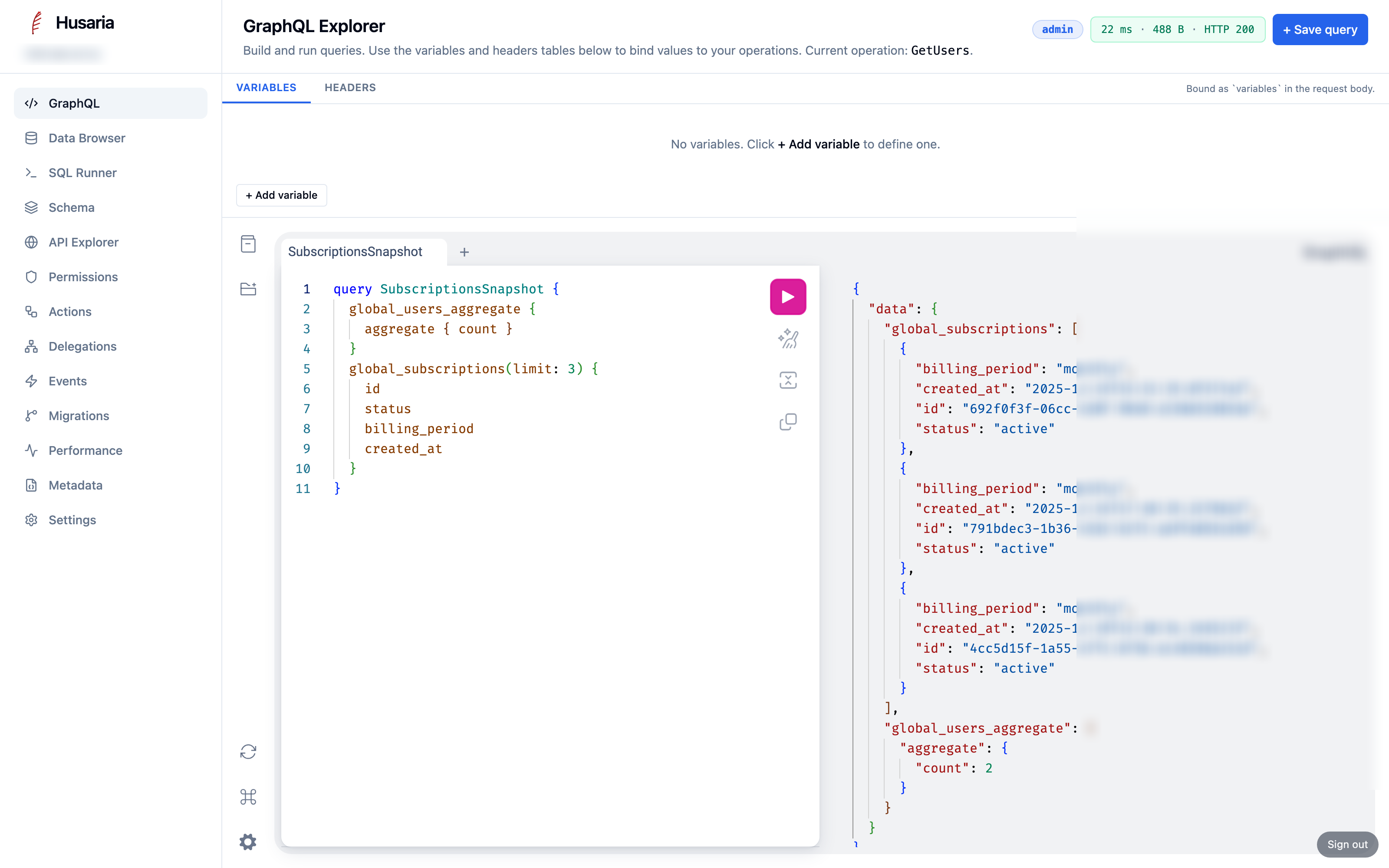The height and width of the screenshot is (868, 1389).
Task: Prettify the query with the sparkle broom icon
Action: [x=787, y=339]
